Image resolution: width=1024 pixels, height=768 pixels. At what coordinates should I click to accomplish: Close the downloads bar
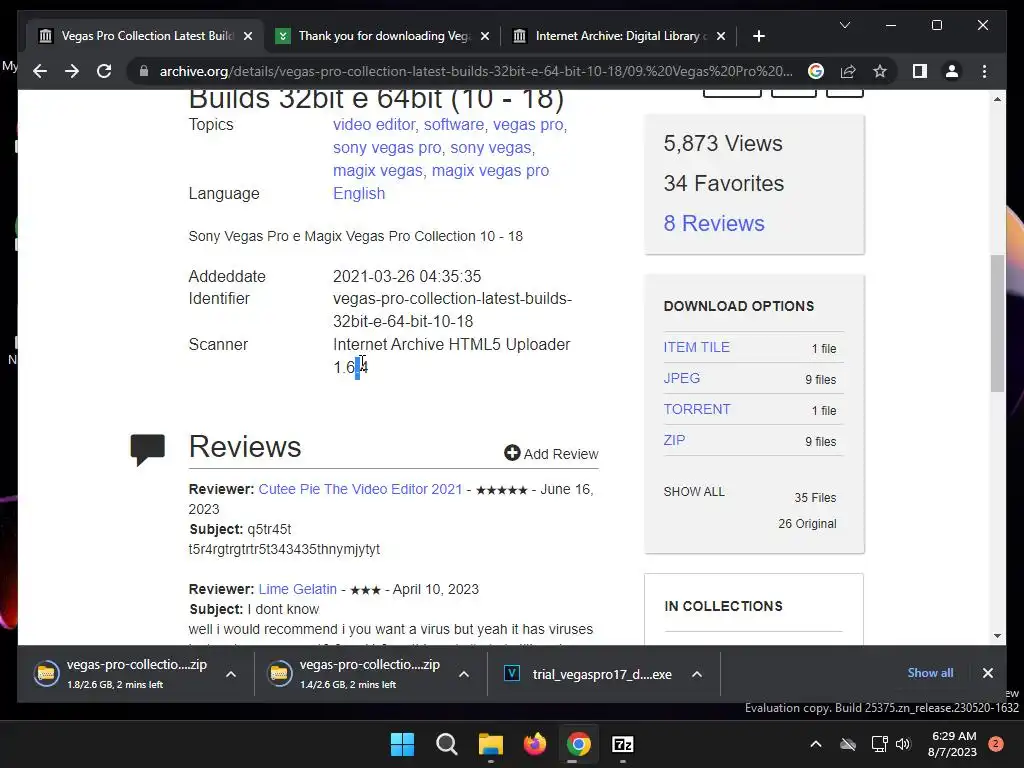987,673
